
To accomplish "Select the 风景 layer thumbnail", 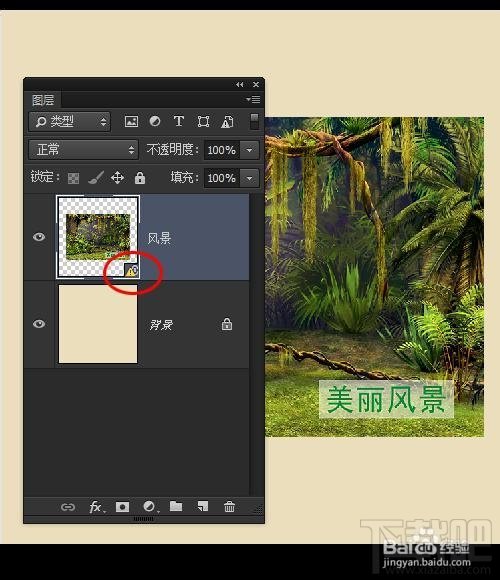I will (x=98, y=237).
